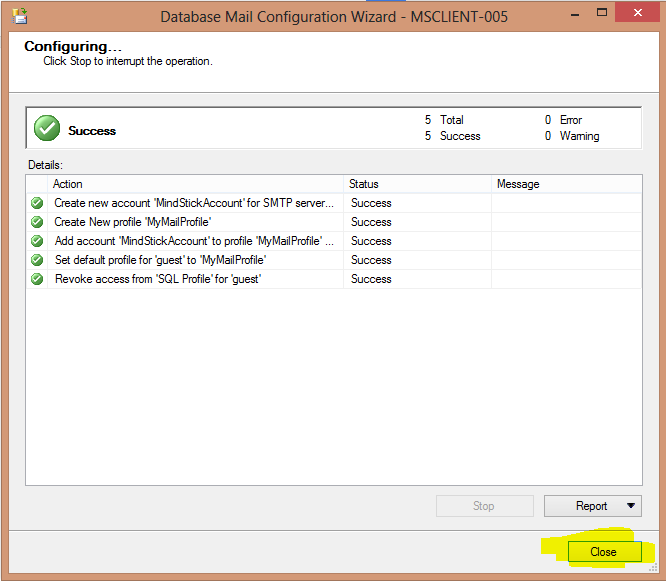Click the large green Success checkmark icon
The height and width of the screenshot is (581, 666).
point(46,129)
